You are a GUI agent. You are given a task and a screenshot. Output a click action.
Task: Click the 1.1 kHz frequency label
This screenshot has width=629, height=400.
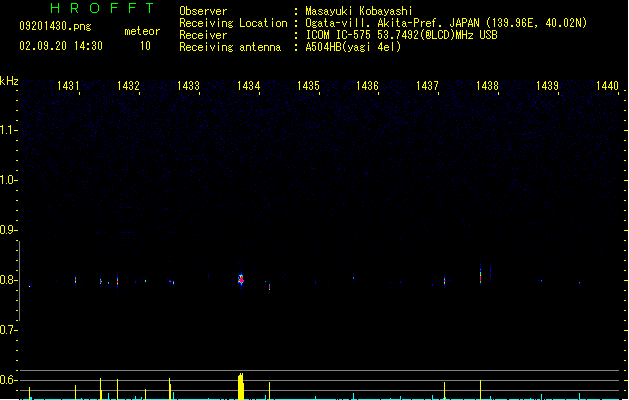tap(8, 130)
